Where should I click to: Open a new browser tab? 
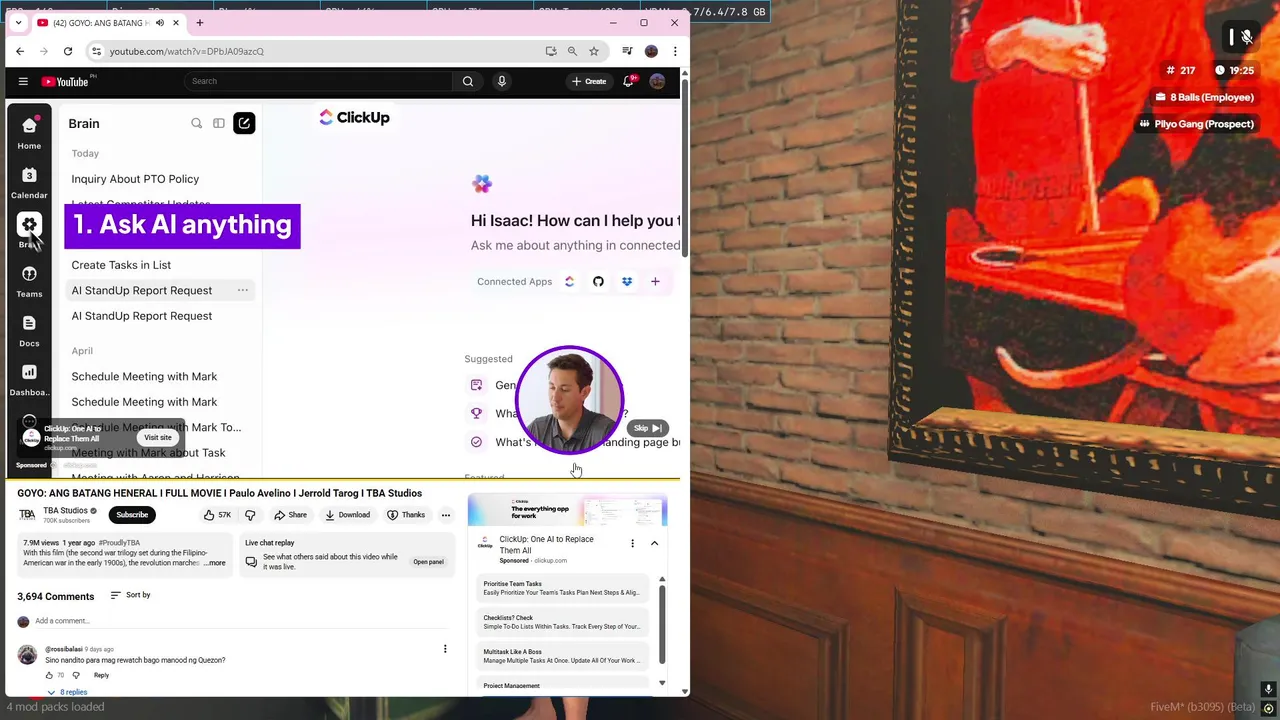[x=200, y=22]
